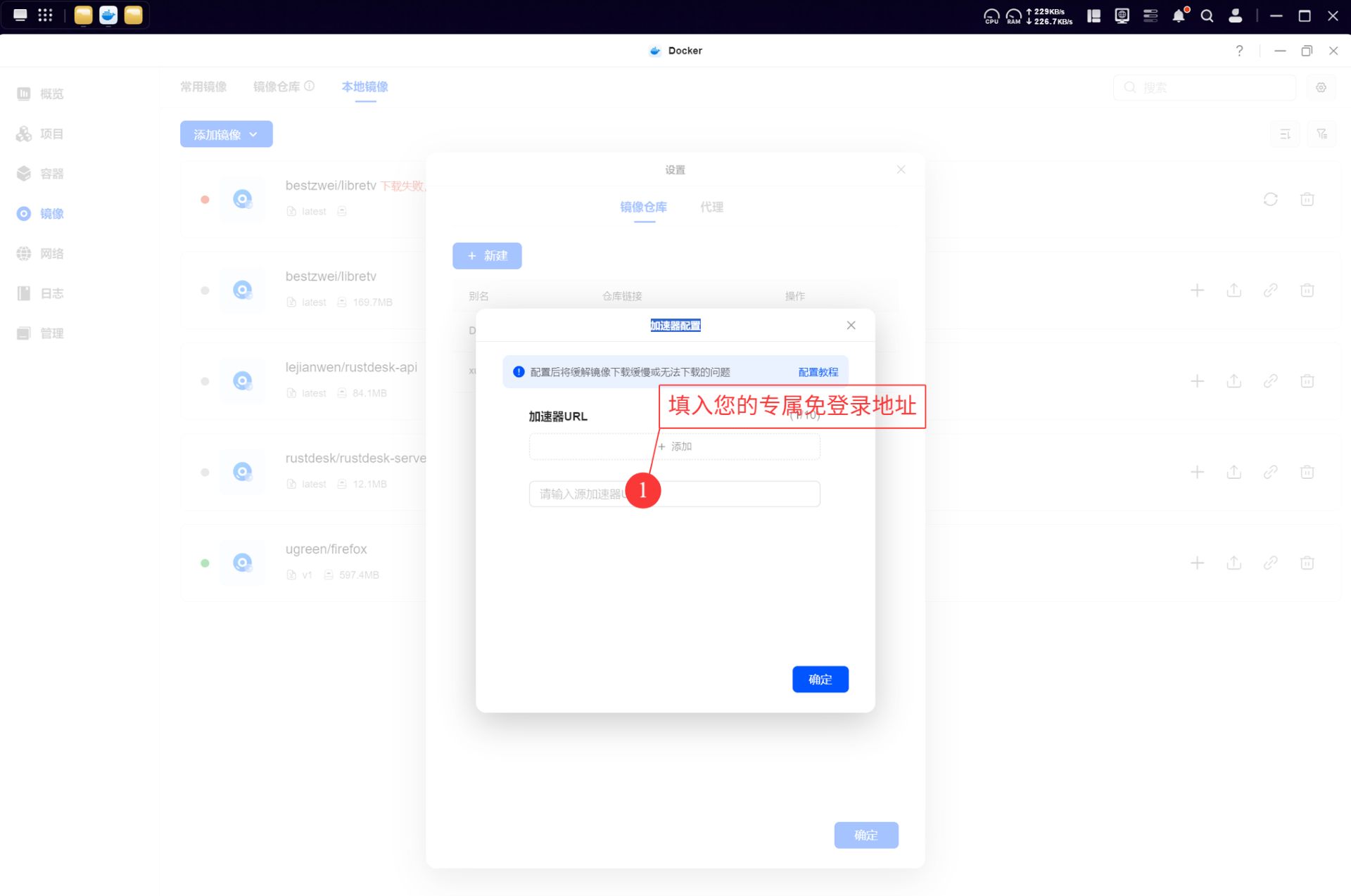Close the 加速器配置 dialog
Viewport: 1351px width, 896px height.
[x=851, y=325]
